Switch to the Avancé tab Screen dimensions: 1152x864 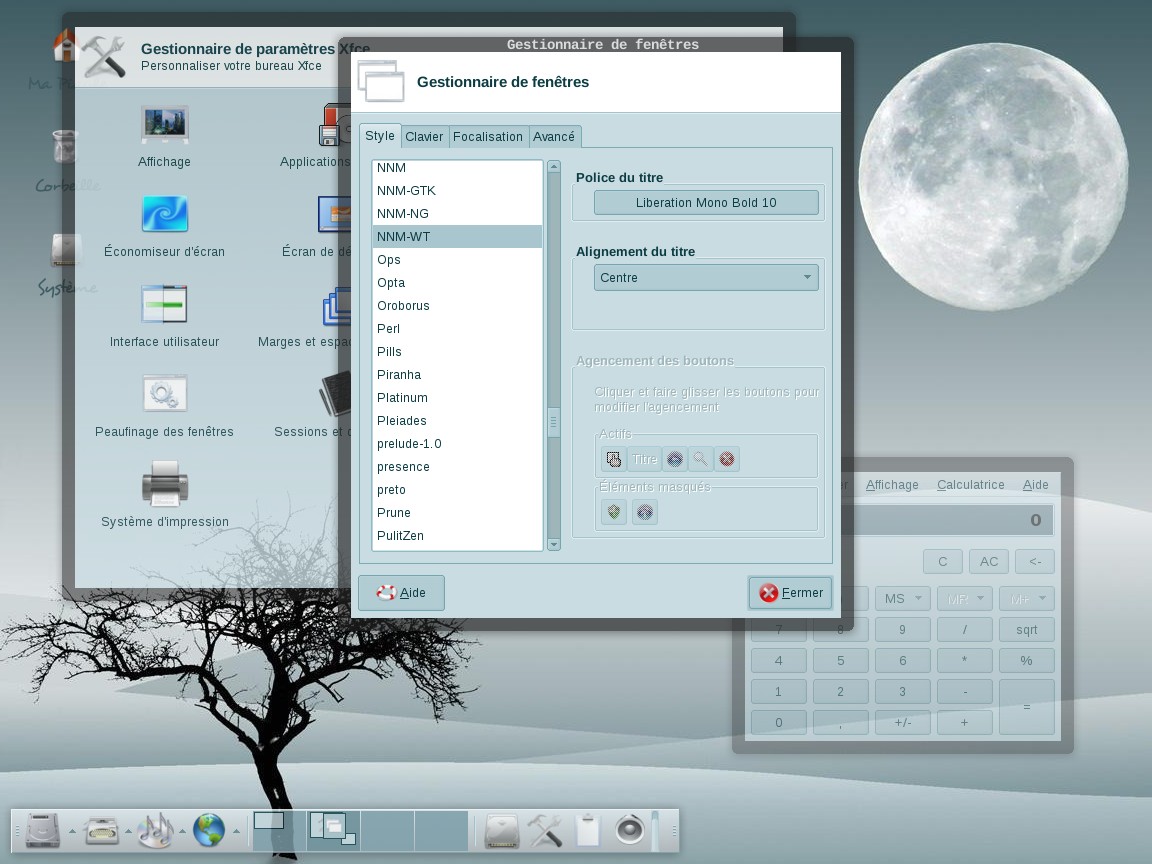tap(554, 137)
